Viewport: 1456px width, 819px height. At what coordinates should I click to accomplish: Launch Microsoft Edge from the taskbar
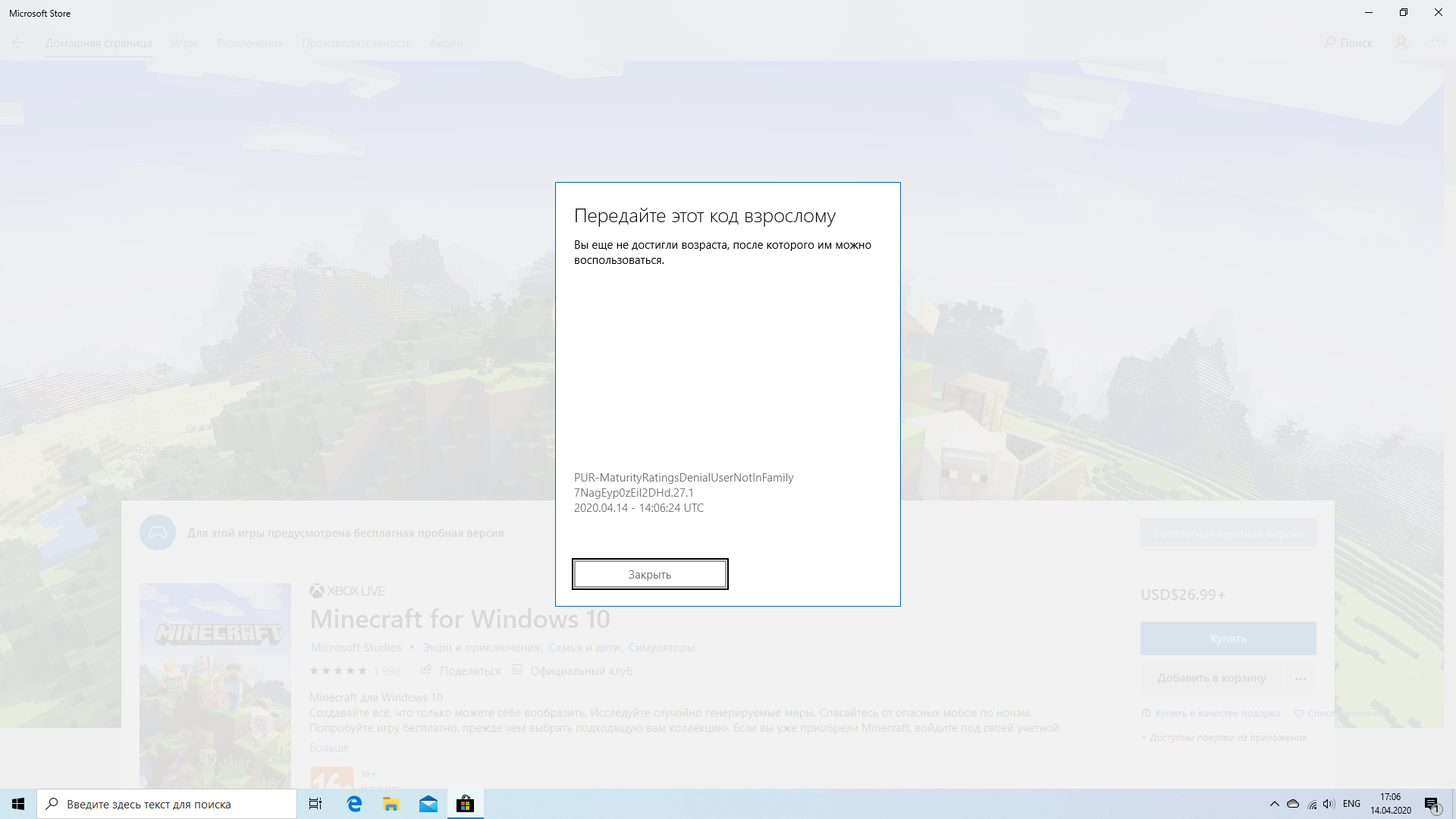(353, 804)
